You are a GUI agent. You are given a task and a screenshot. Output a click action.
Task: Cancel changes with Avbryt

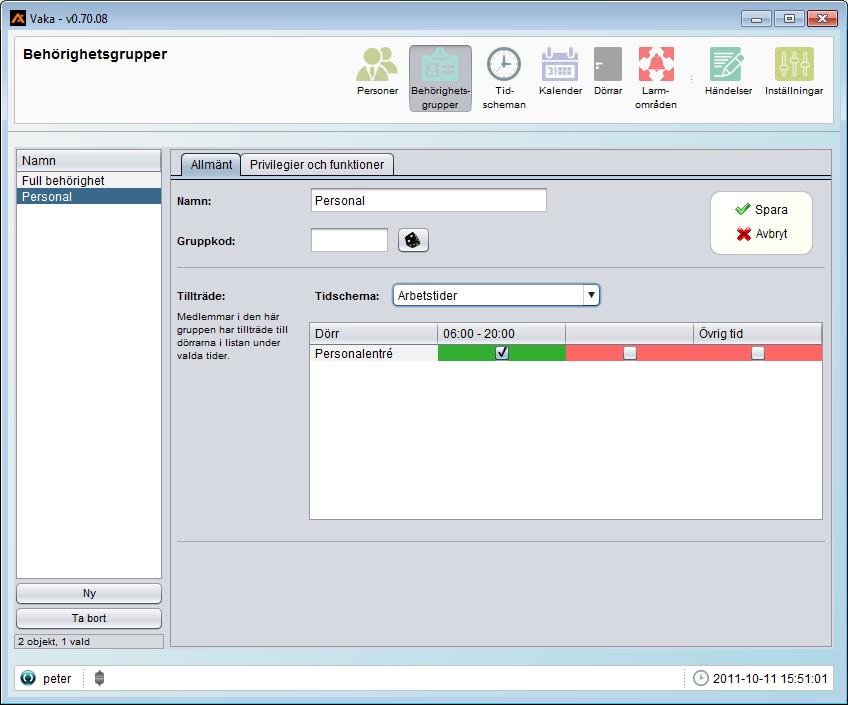coord(761,234)
